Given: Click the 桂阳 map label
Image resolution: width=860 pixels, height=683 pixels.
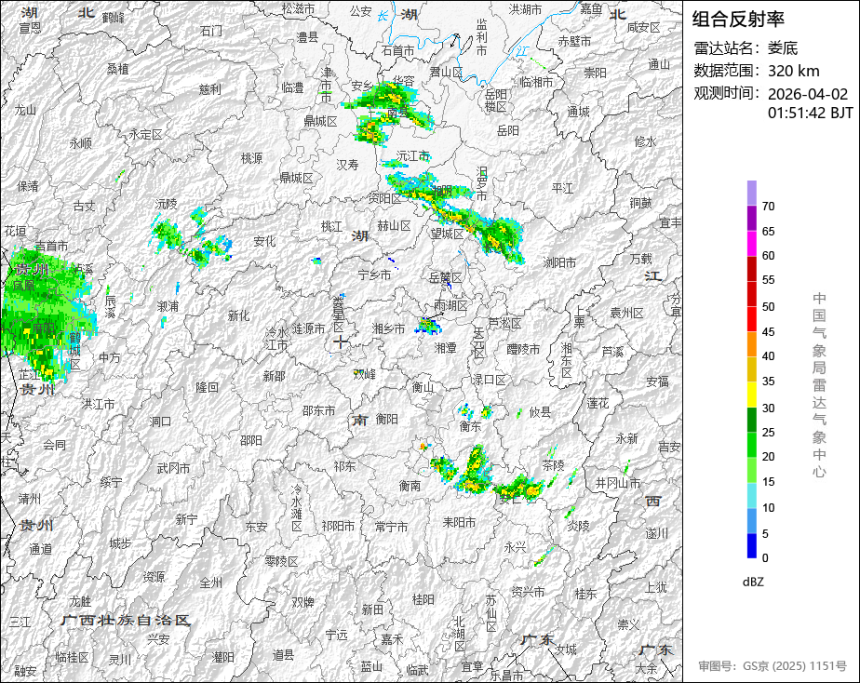Looking at the screenshot, I should click(x=423, y=600).
